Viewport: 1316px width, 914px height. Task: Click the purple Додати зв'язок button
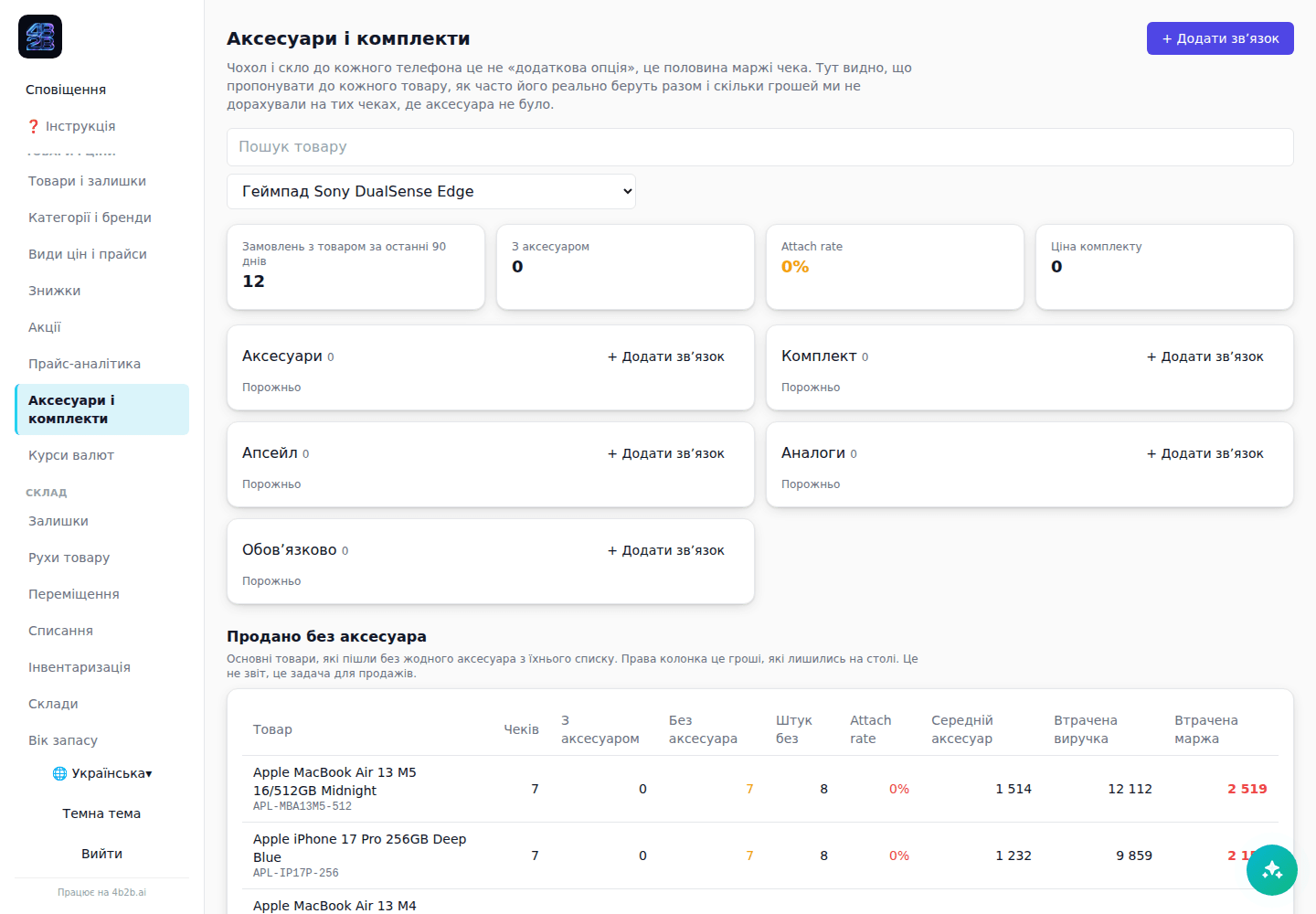pos(1220,38)
